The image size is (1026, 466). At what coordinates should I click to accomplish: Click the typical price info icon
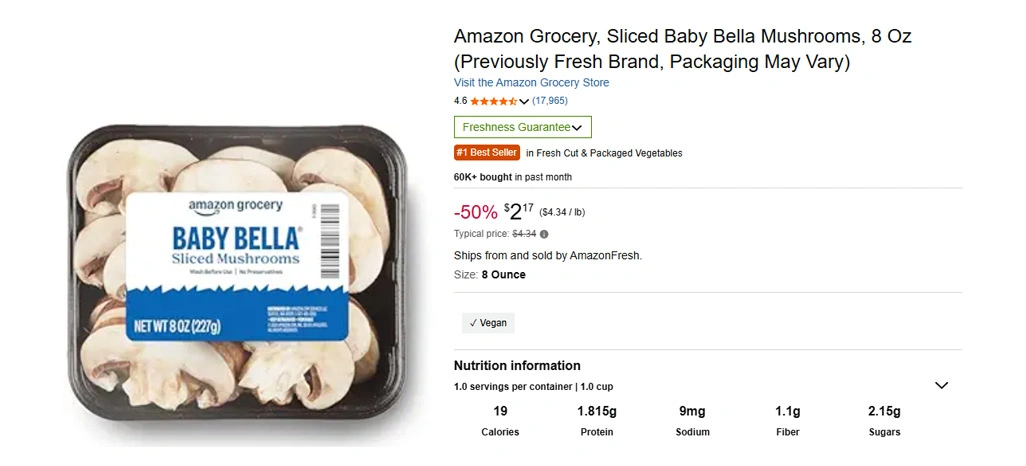point(545,234)
